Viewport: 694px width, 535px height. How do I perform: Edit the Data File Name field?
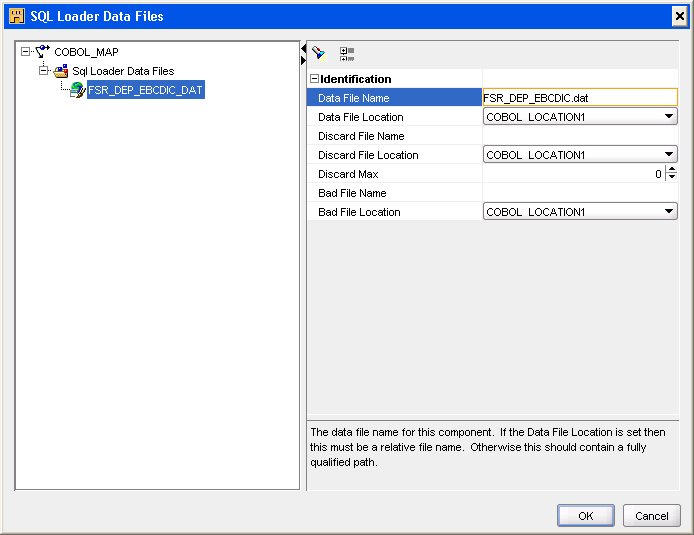point(579,98)
